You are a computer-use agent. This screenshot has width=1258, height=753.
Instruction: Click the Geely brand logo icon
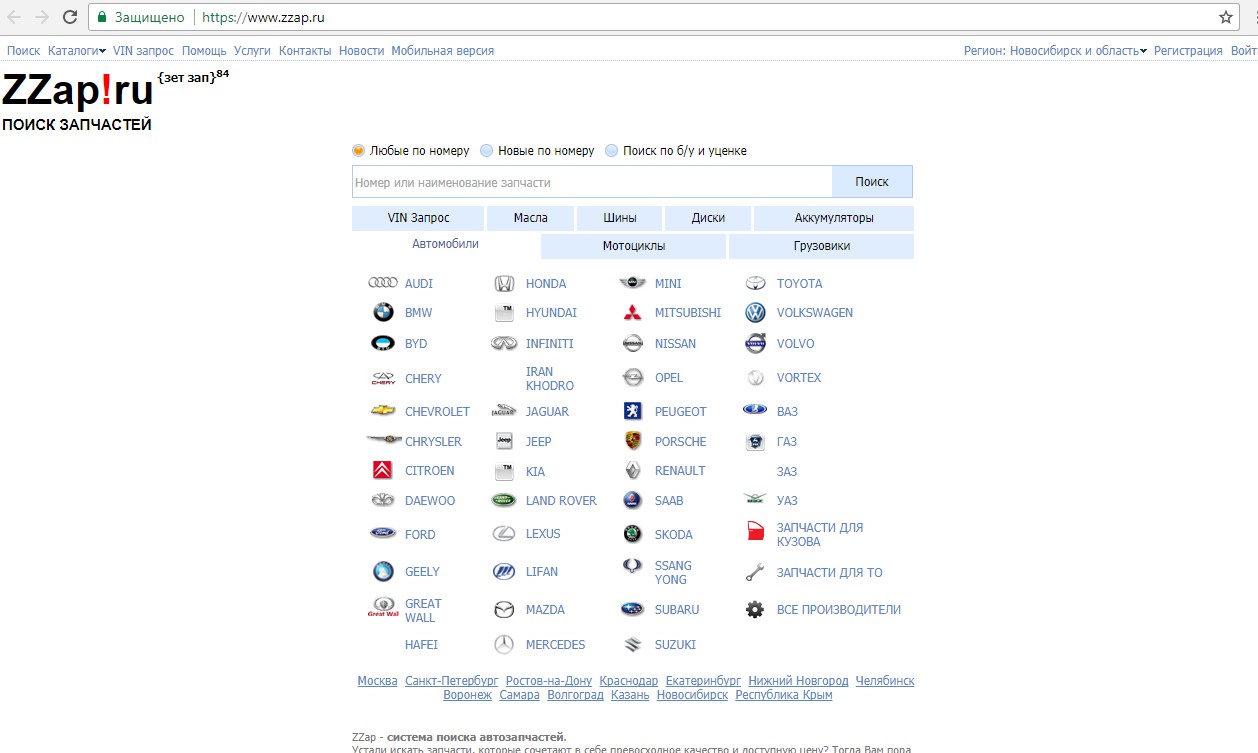coord(383,571)
